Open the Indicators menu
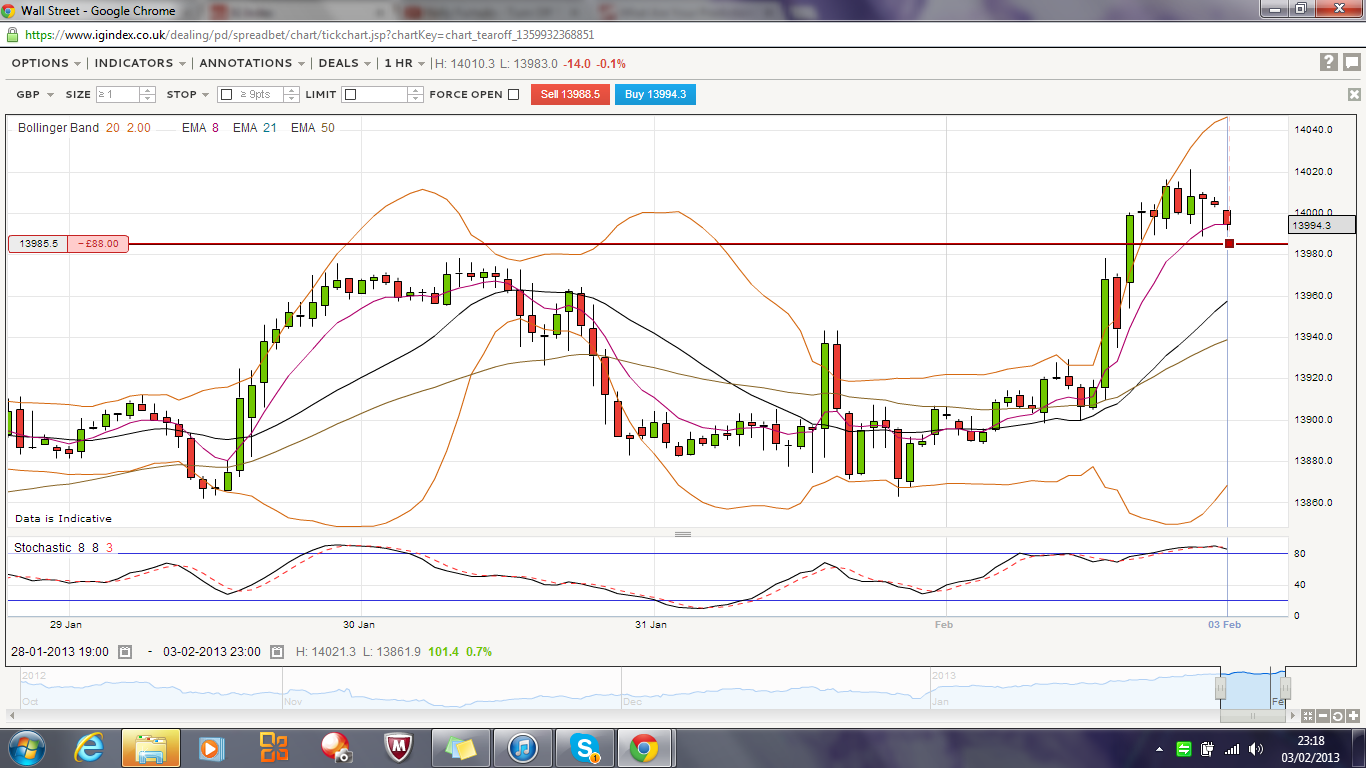Screen dimensions: 1366x768 point(141,63)
